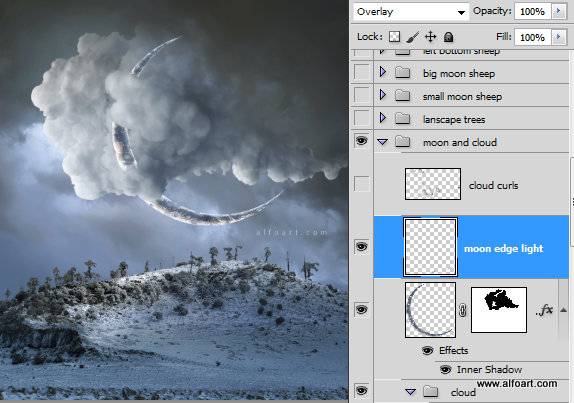Hide the moon and cloud group
This screenshot has width=574, height=403.
coord(362,141)
